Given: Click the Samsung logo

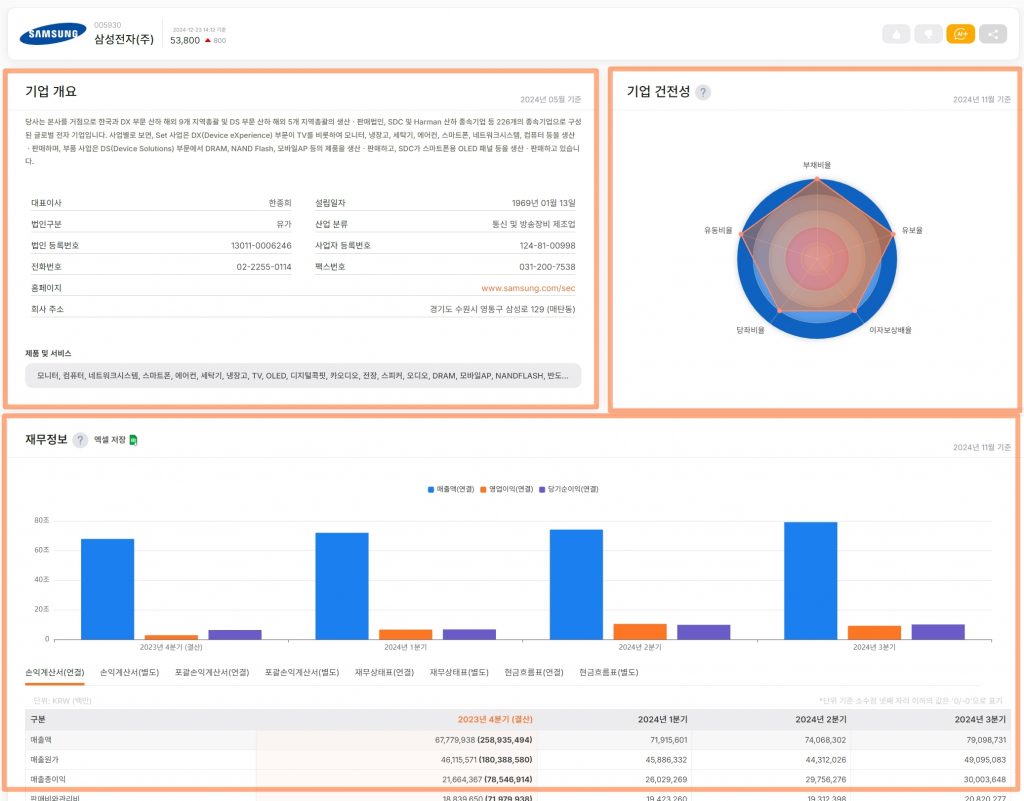Looking at the screenshot, I should 53,34.
